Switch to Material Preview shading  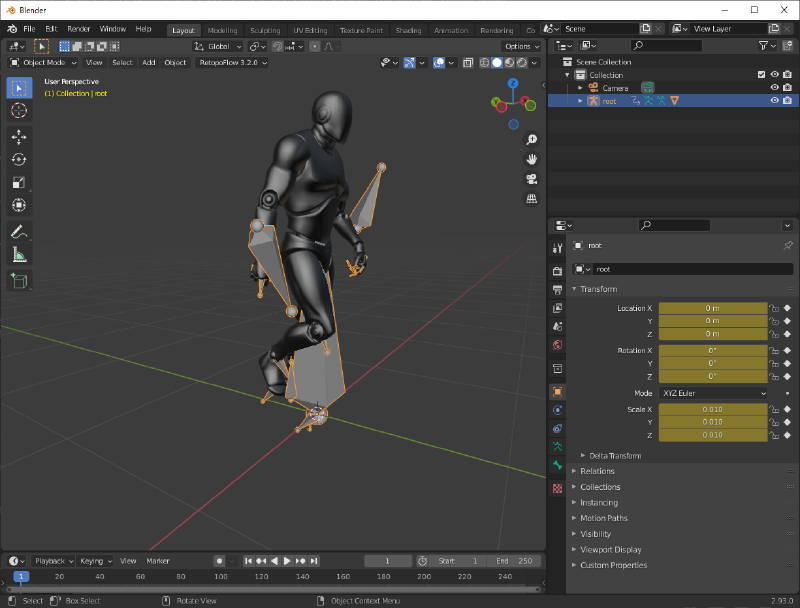[509, 62]
